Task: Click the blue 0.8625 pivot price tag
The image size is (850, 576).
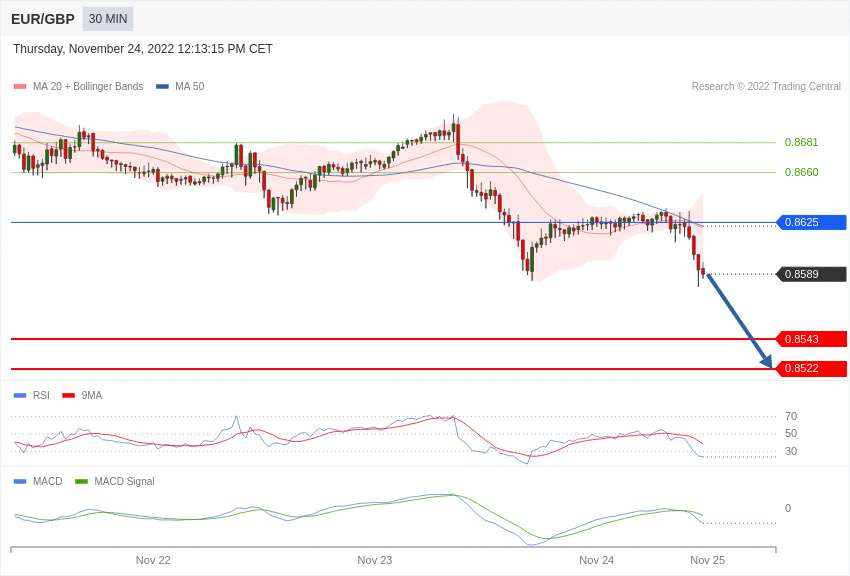Action: coord(812,222)
